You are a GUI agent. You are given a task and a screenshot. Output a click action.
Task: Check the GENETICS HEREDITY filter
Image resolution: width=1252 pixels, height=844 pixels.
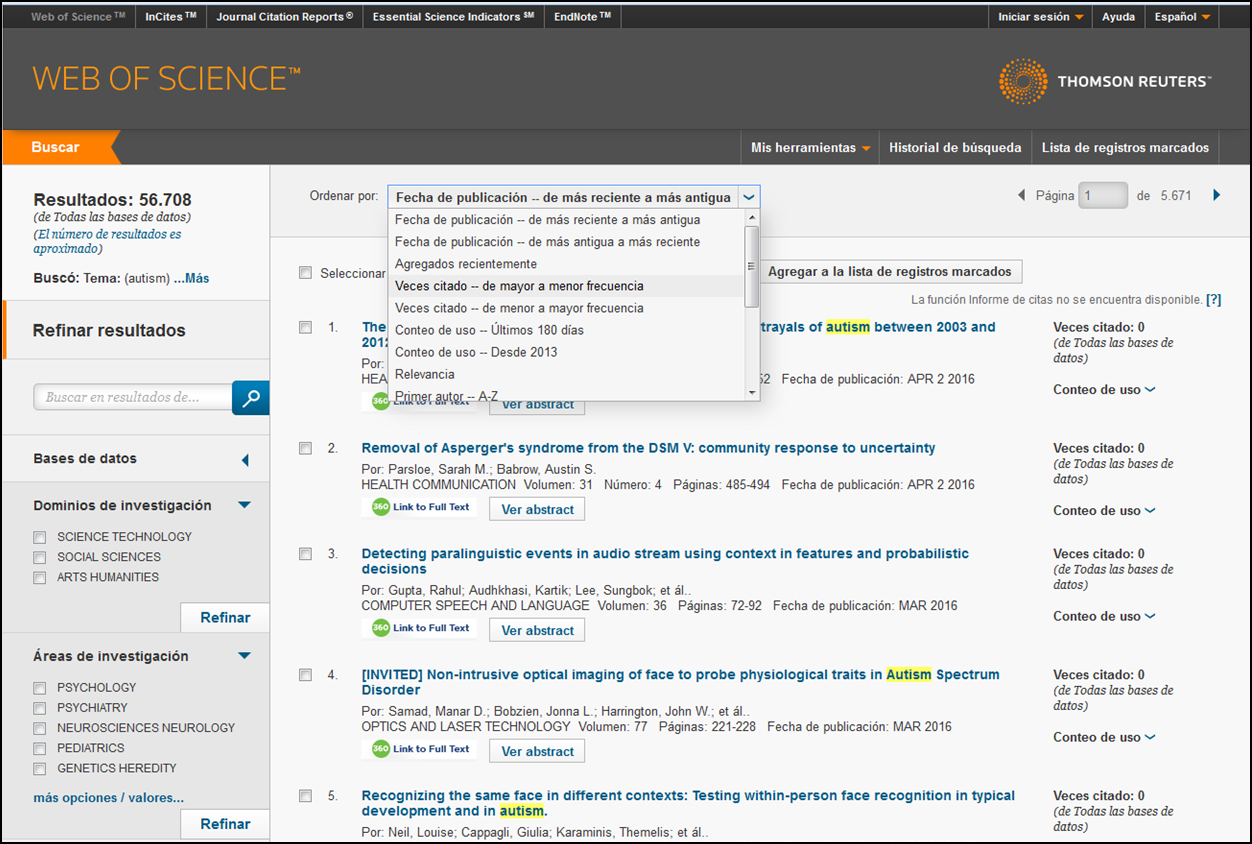[40, 769]
